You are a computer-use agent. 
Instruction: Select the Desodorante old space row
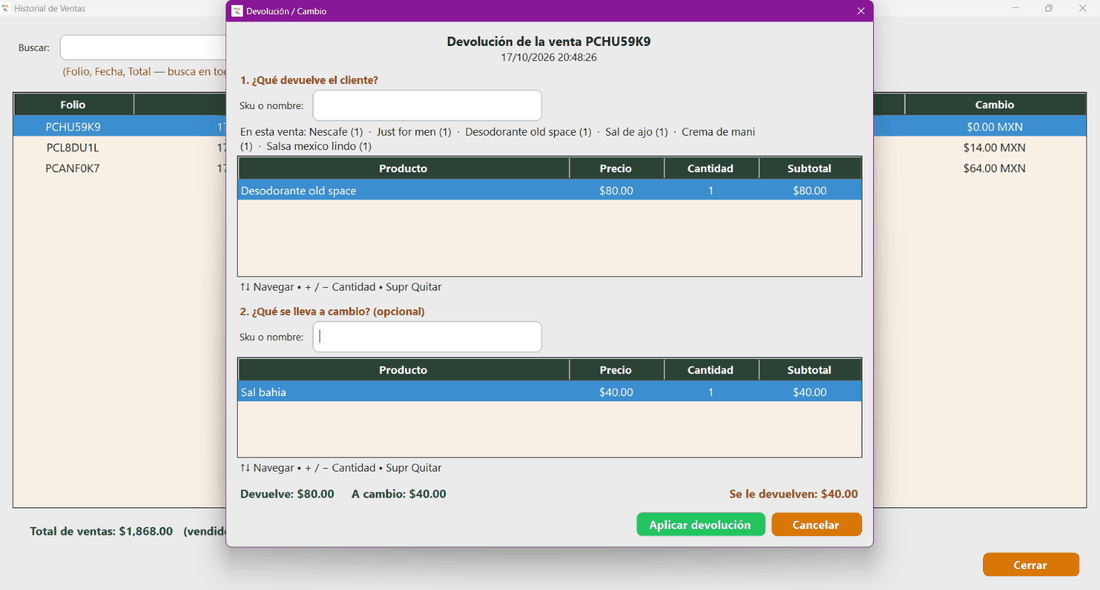(549, 191)
